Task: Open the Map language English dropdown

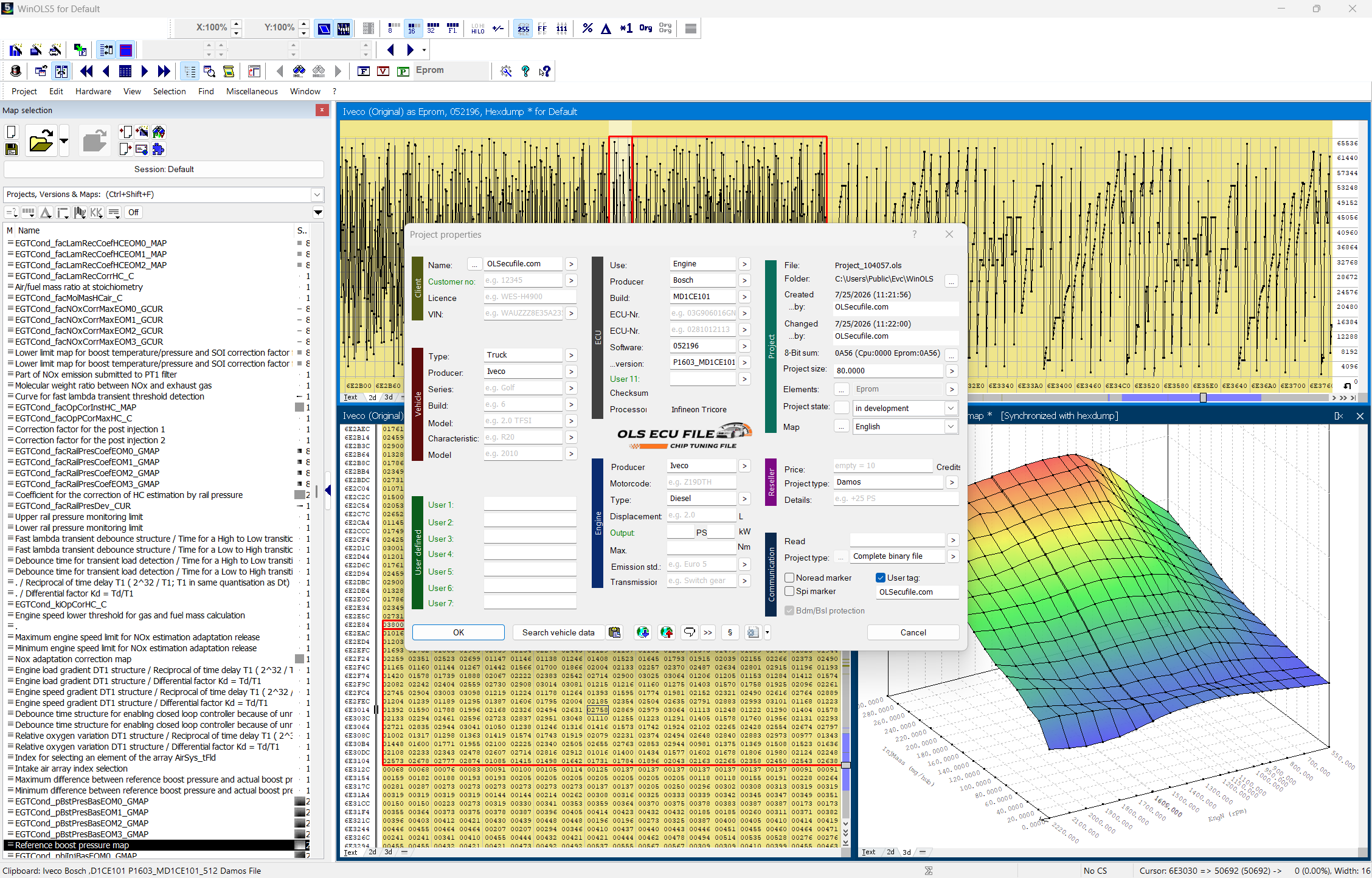Action: [951, 427]
